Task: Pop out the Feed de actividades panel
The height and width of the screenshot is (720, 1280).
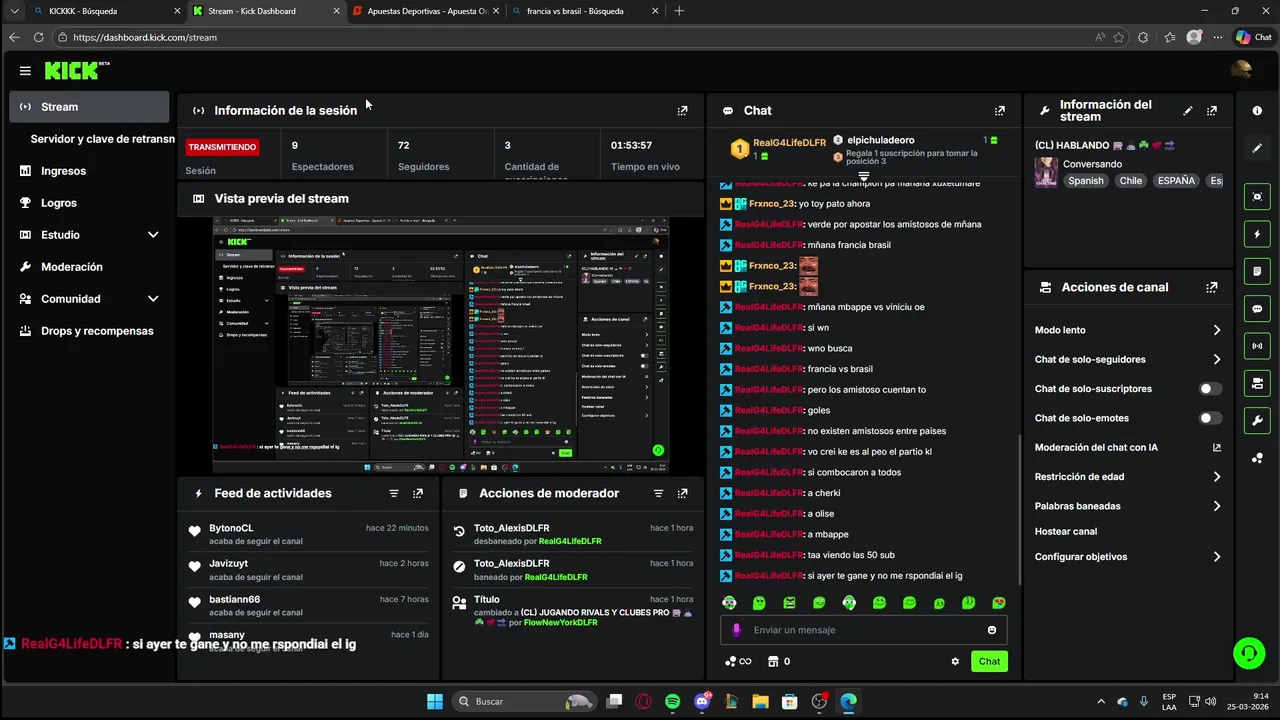Action: [x=418, y=494]
